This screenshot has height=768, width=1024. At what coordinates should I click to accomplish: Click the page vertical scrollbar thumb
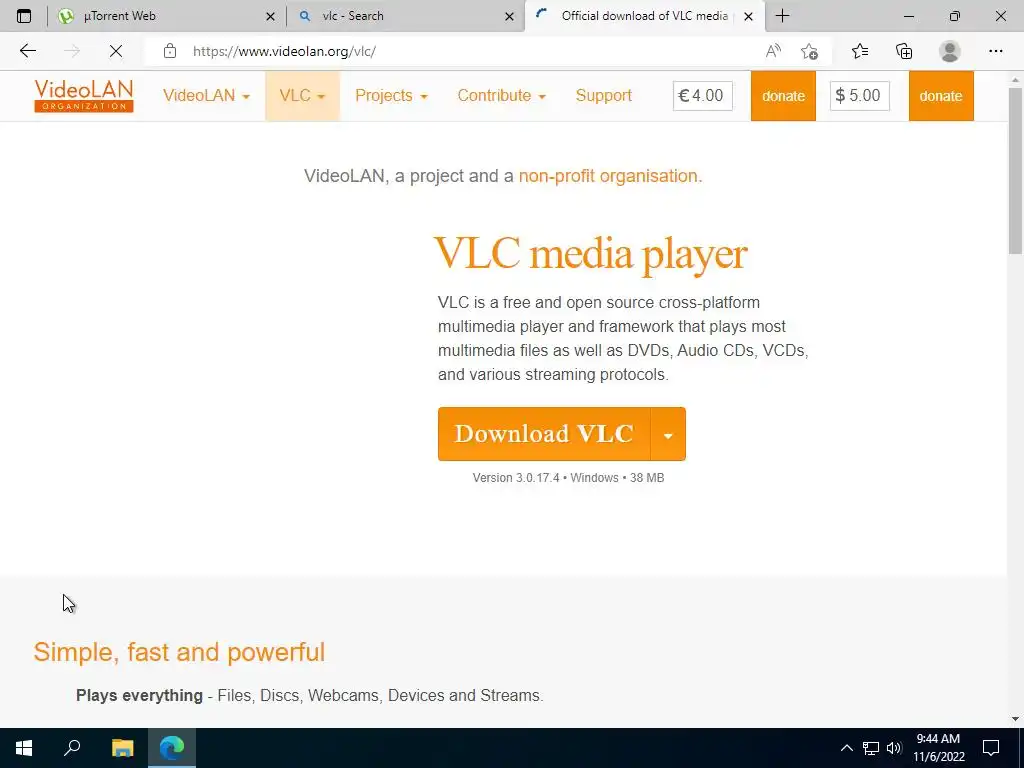[x=1016, y=170]
